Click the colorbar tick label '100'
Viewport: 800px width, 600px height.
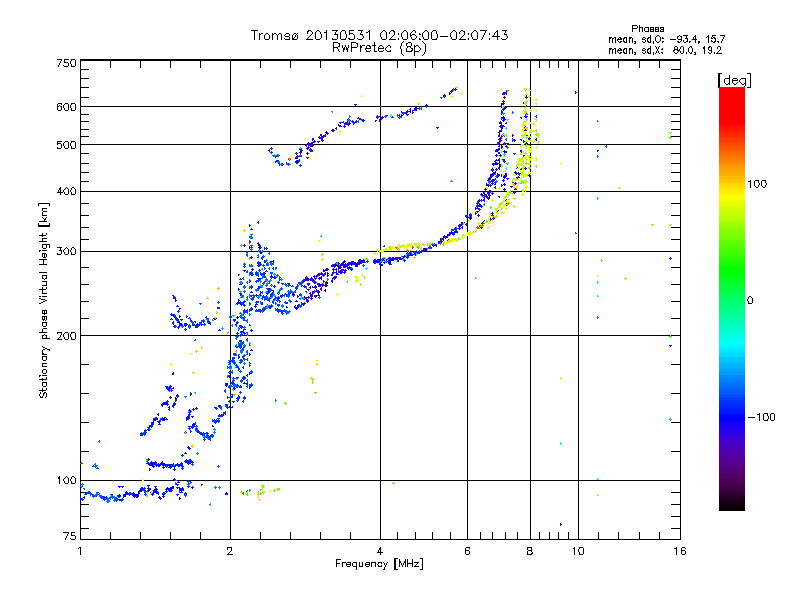click(x=757, y=184)
